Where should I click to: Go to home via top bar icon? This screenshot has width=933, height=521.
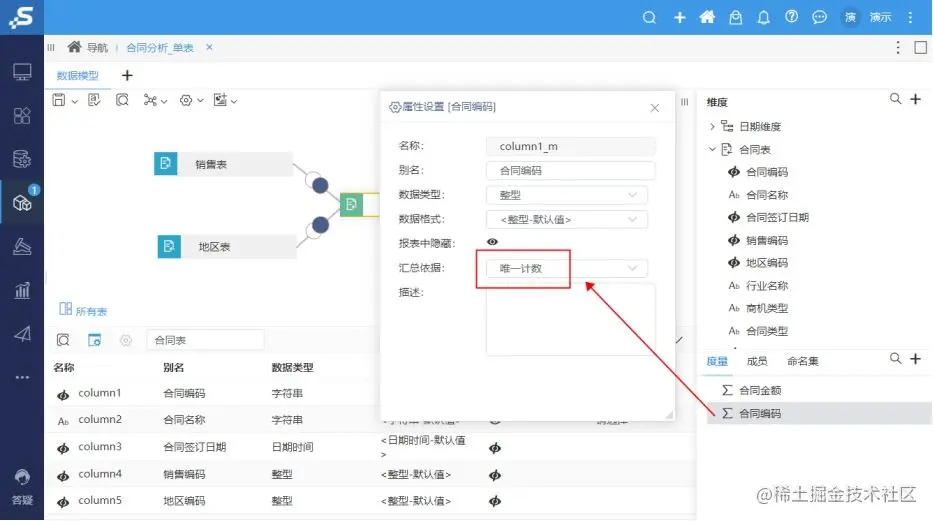coord(707,17)
